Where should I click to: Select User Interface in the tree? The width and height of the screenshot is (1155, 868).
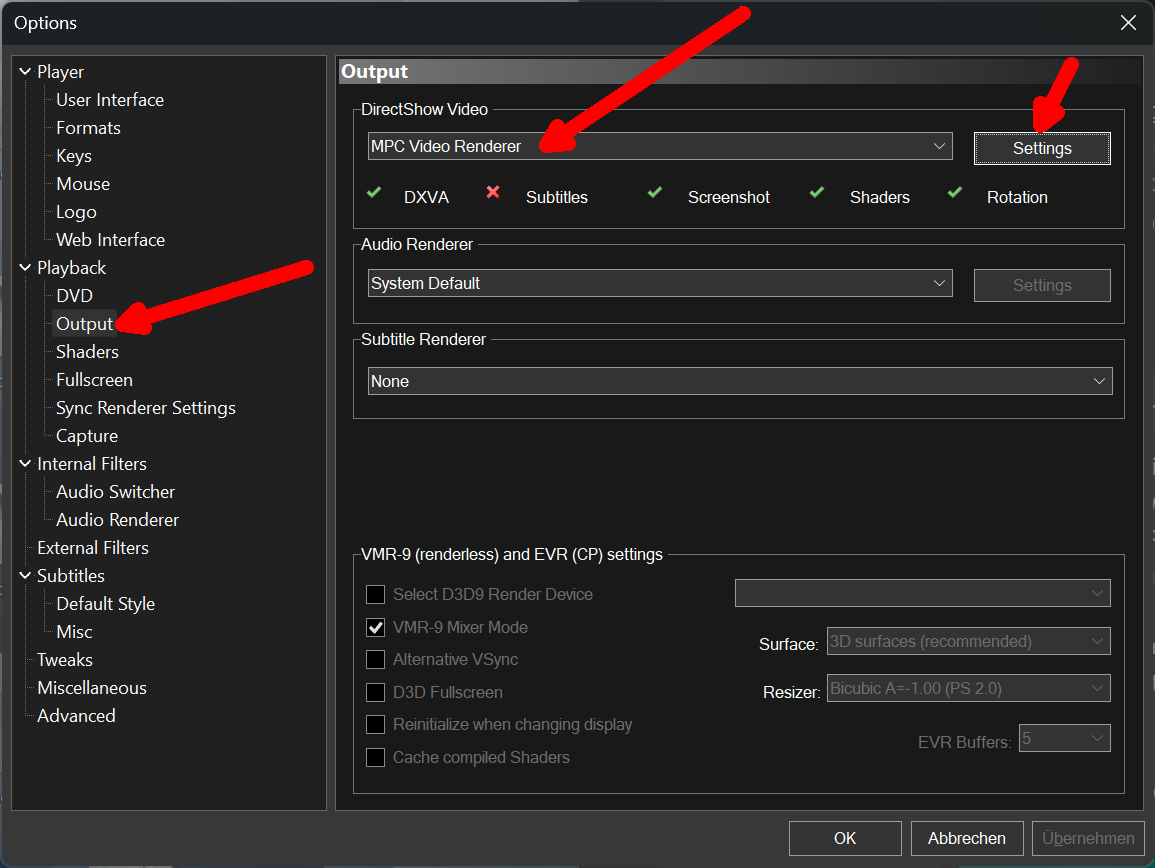(x=110, y=99)
